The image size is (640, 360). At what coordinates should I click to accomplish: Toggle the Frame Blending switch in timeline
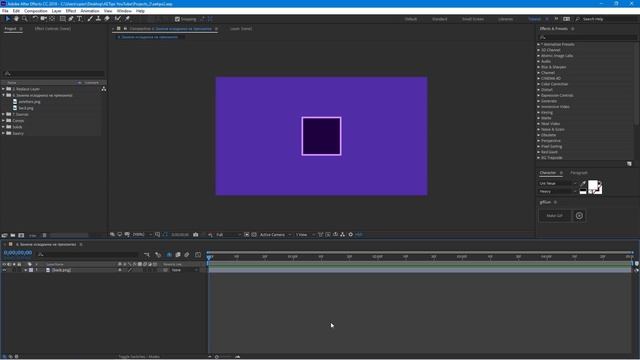pos(178,255)
